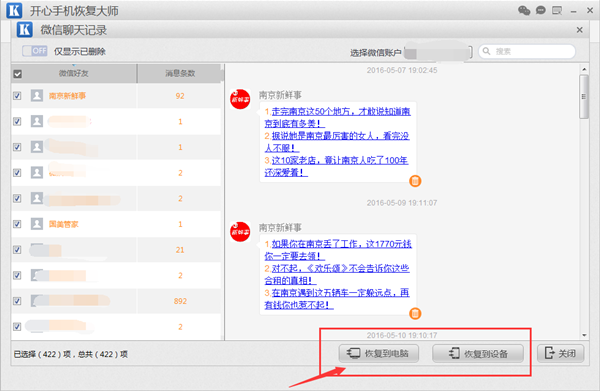This screenshot has width=600, height=391.
Task: Toggle the 仅显示已删除 OFF switch
Action: pyautogui.click(x=35, y=51)
